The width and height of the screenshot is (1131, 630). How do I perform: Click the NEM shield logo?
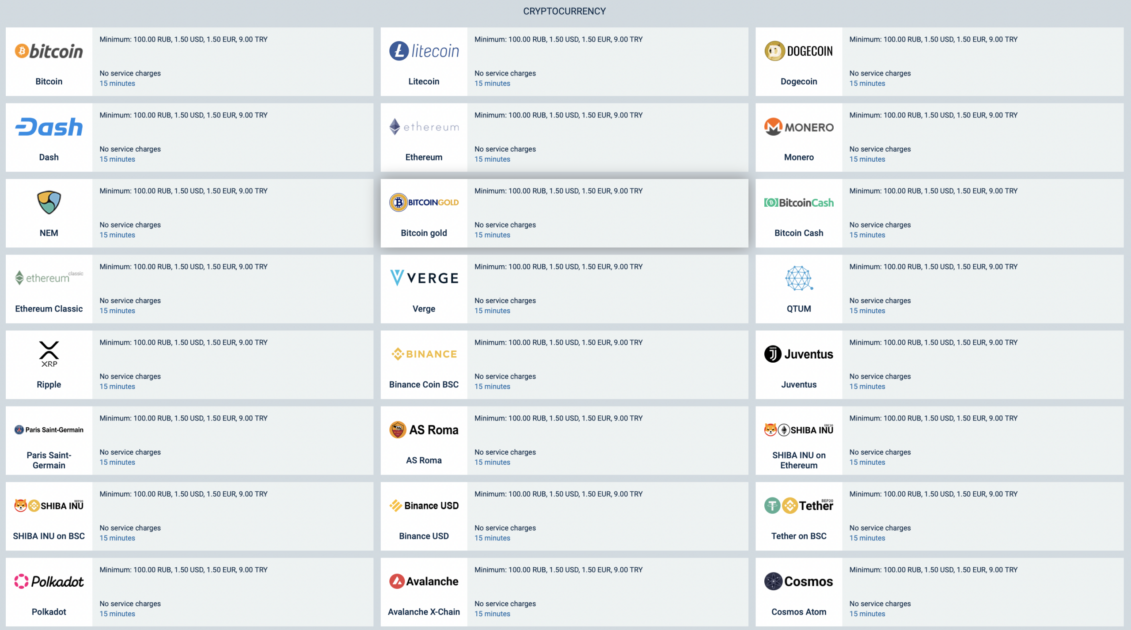click(x=49, y=203)
